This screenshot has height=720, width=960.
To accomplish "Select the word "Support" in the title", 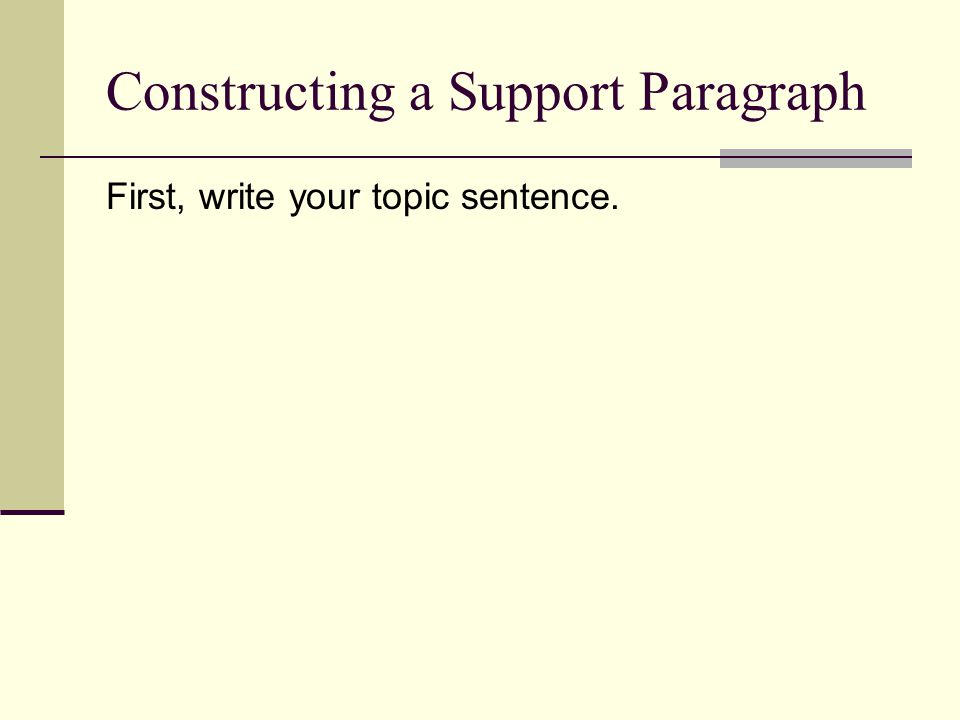I will click(536, 95).
